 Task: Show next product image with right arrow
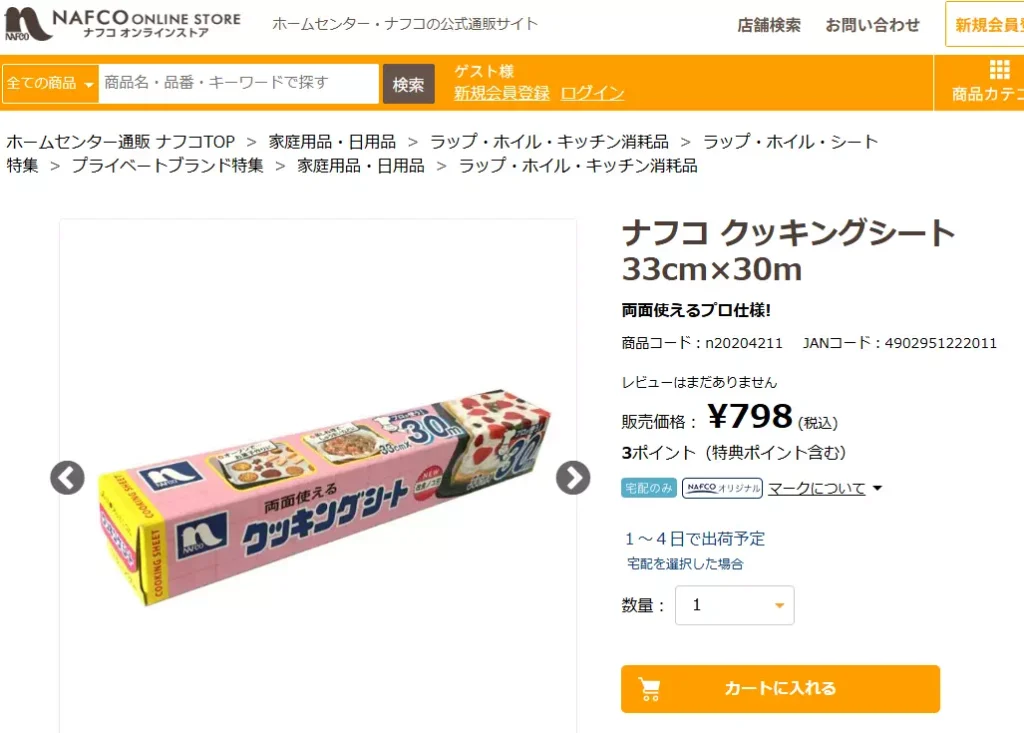(571, 477)
